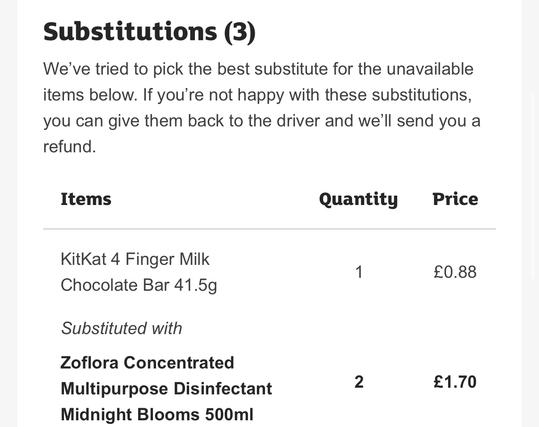Click the KitKat quantity value 1
This screenshot has height=427, width=539.
click(x=359, y=272)
